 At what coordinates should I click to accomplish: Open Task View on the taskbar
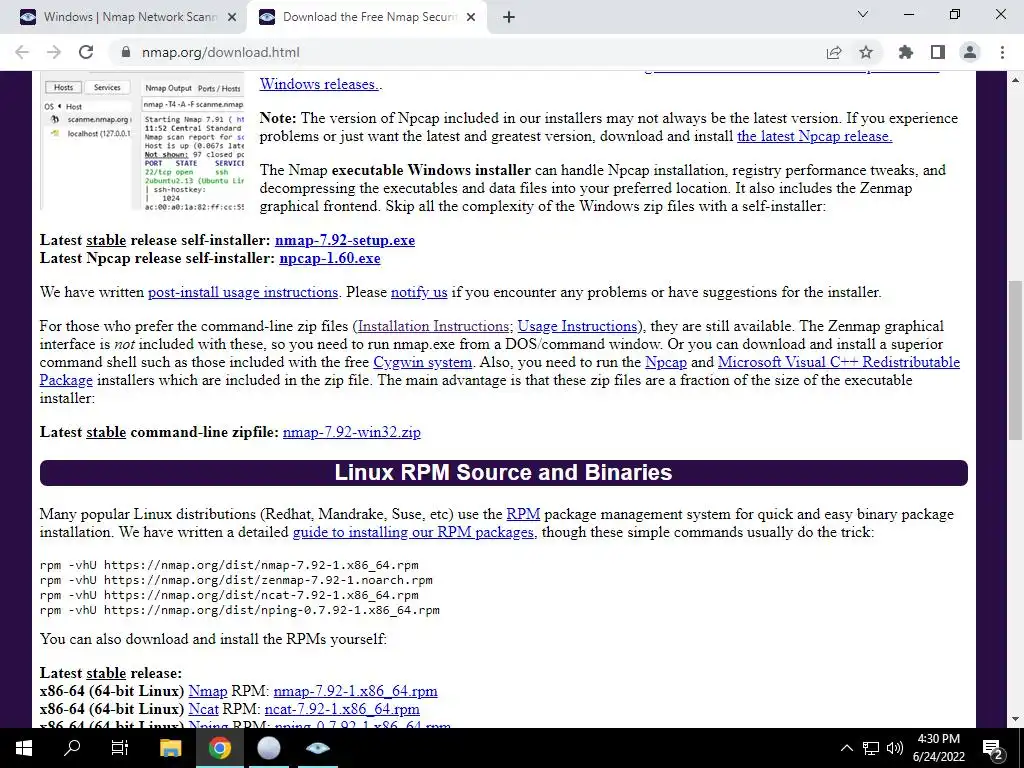(x=120, y=748)
